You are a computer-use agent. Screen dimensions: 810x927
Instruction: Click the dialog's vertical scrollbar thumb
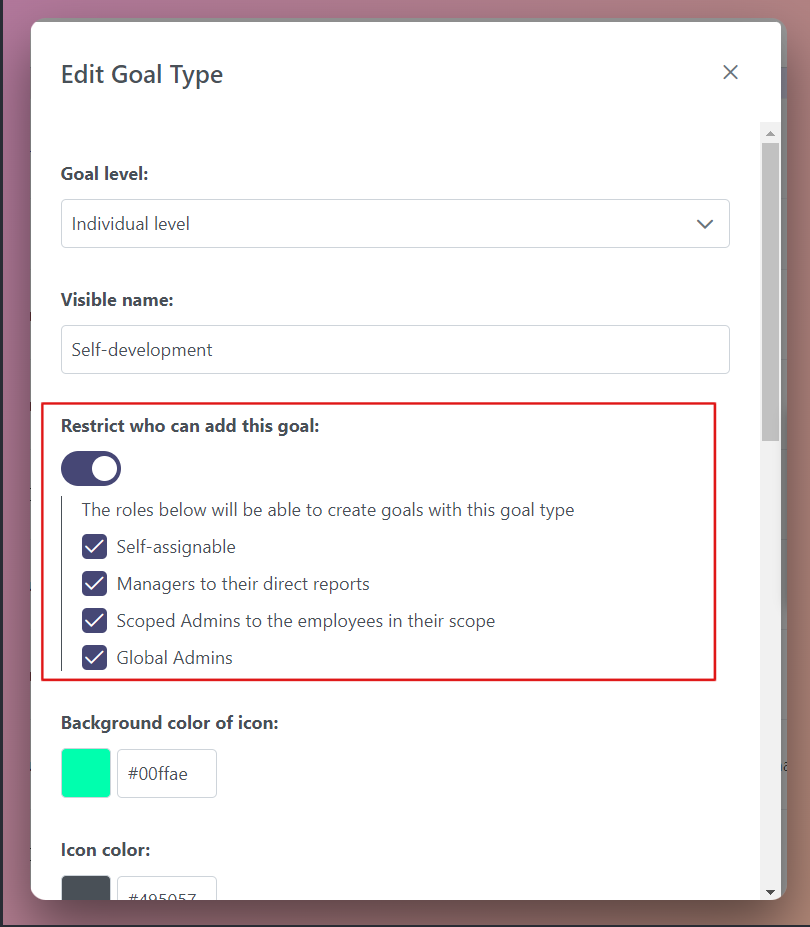click(770, 290)
